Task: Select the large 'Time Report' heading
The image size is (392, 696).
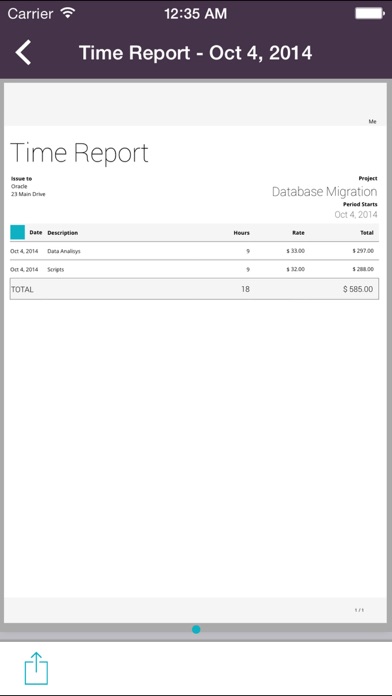Action: [79, 153]
